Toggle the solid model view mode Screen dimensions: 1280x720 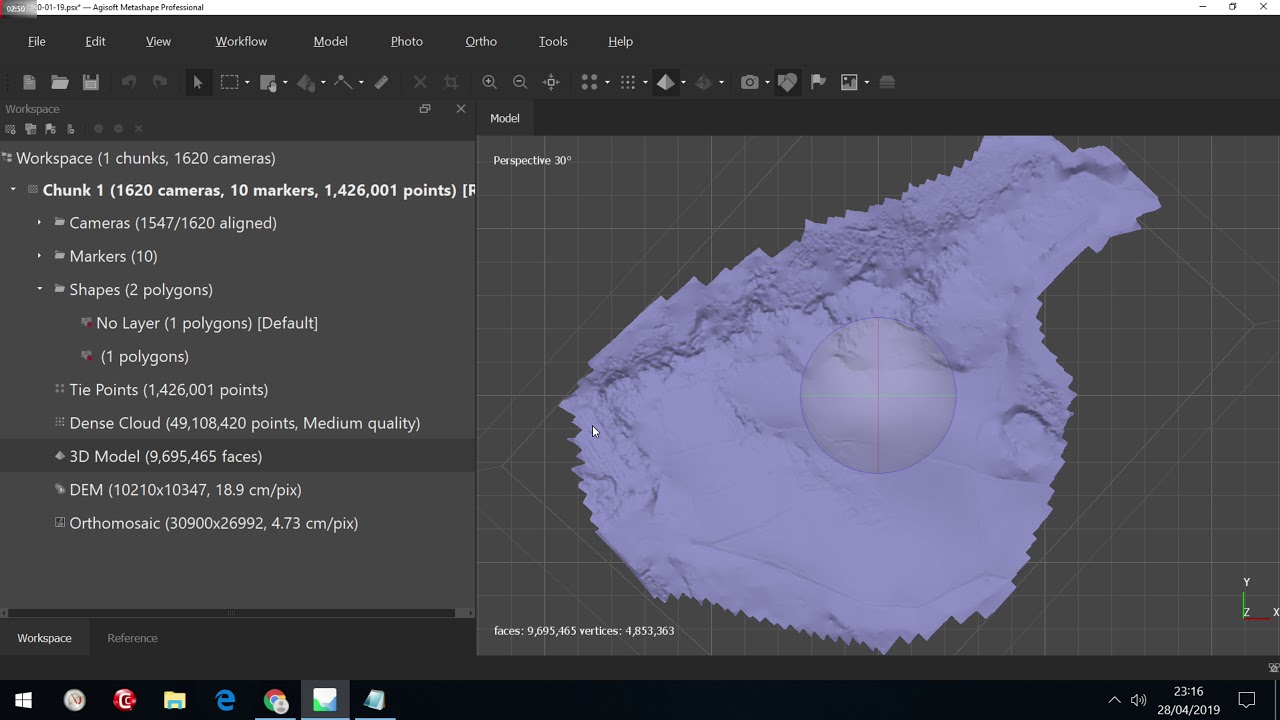(x=665, y=82)
